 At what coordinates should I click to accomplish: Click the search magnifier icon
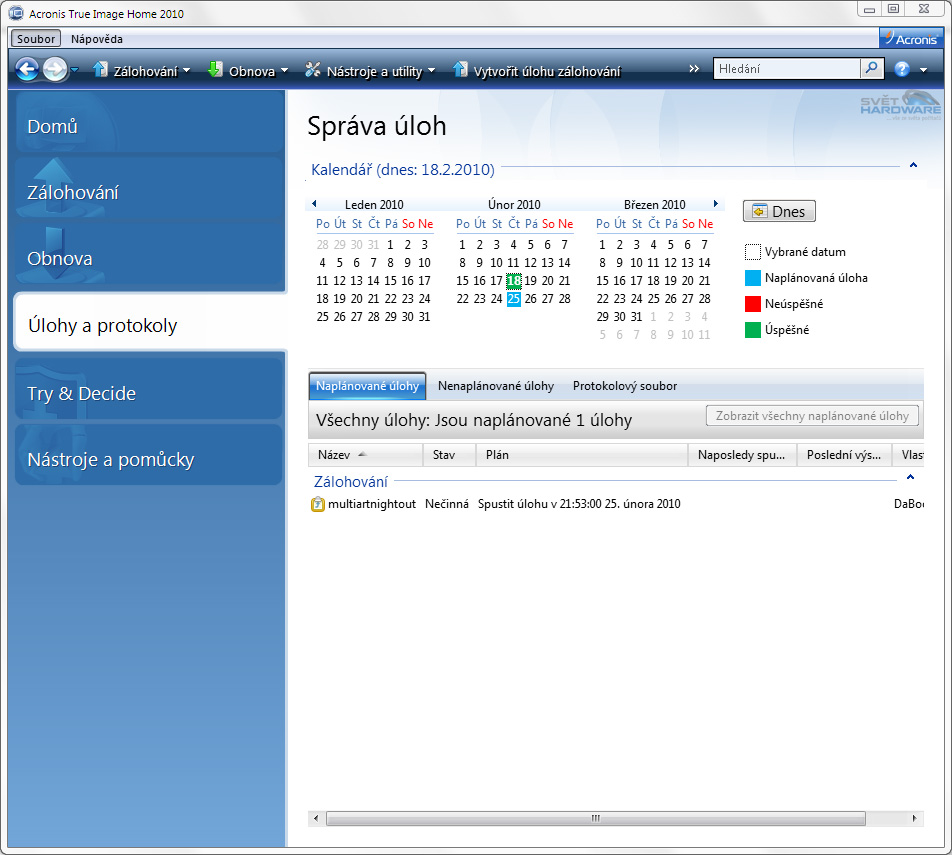click(x=872, y=69)
